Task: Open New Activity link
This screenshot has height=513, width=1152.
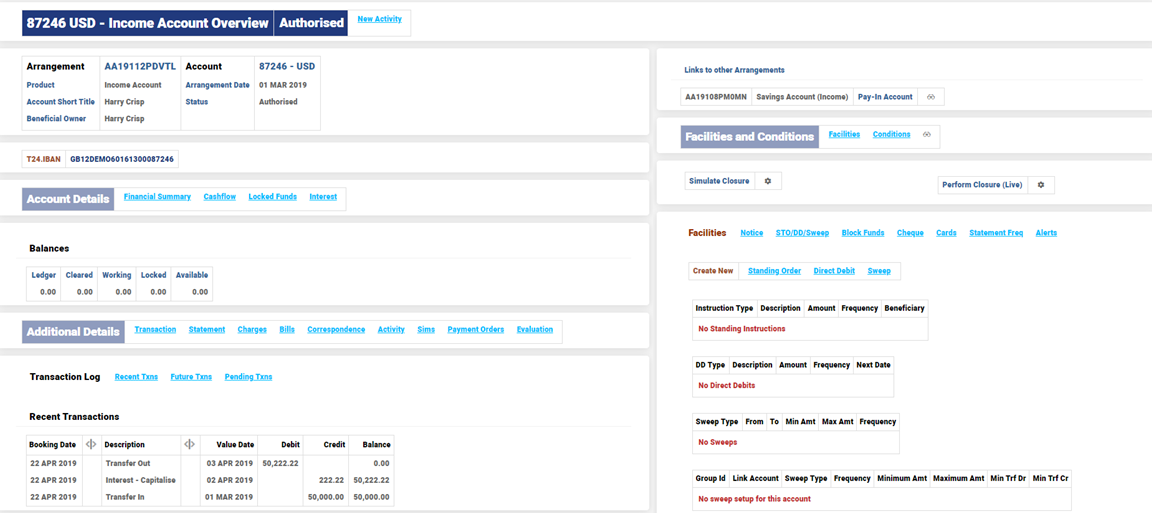Action: click(380, 19)
